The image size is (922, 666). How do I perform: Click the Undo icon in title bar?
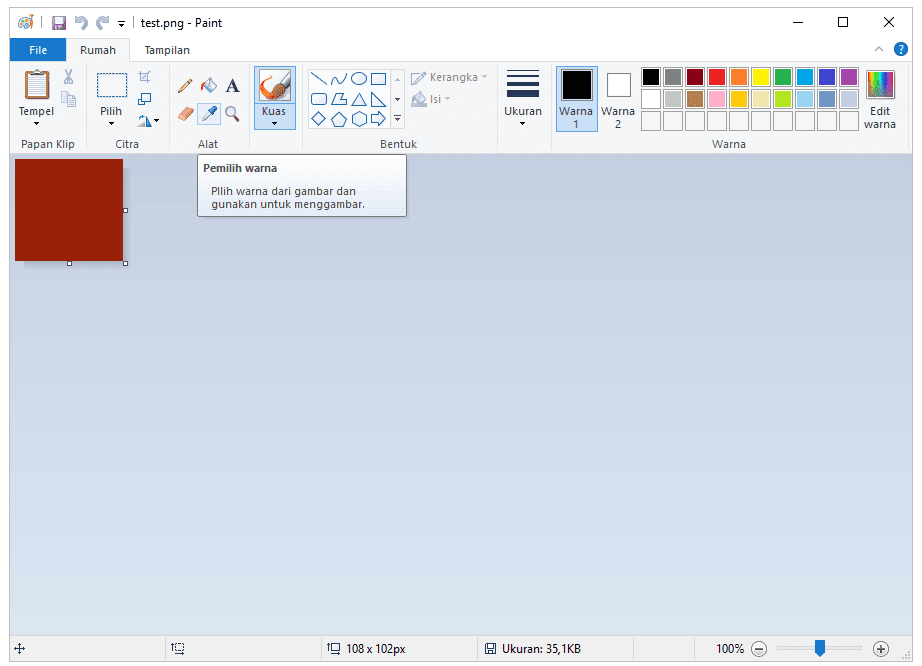[81, 23]
